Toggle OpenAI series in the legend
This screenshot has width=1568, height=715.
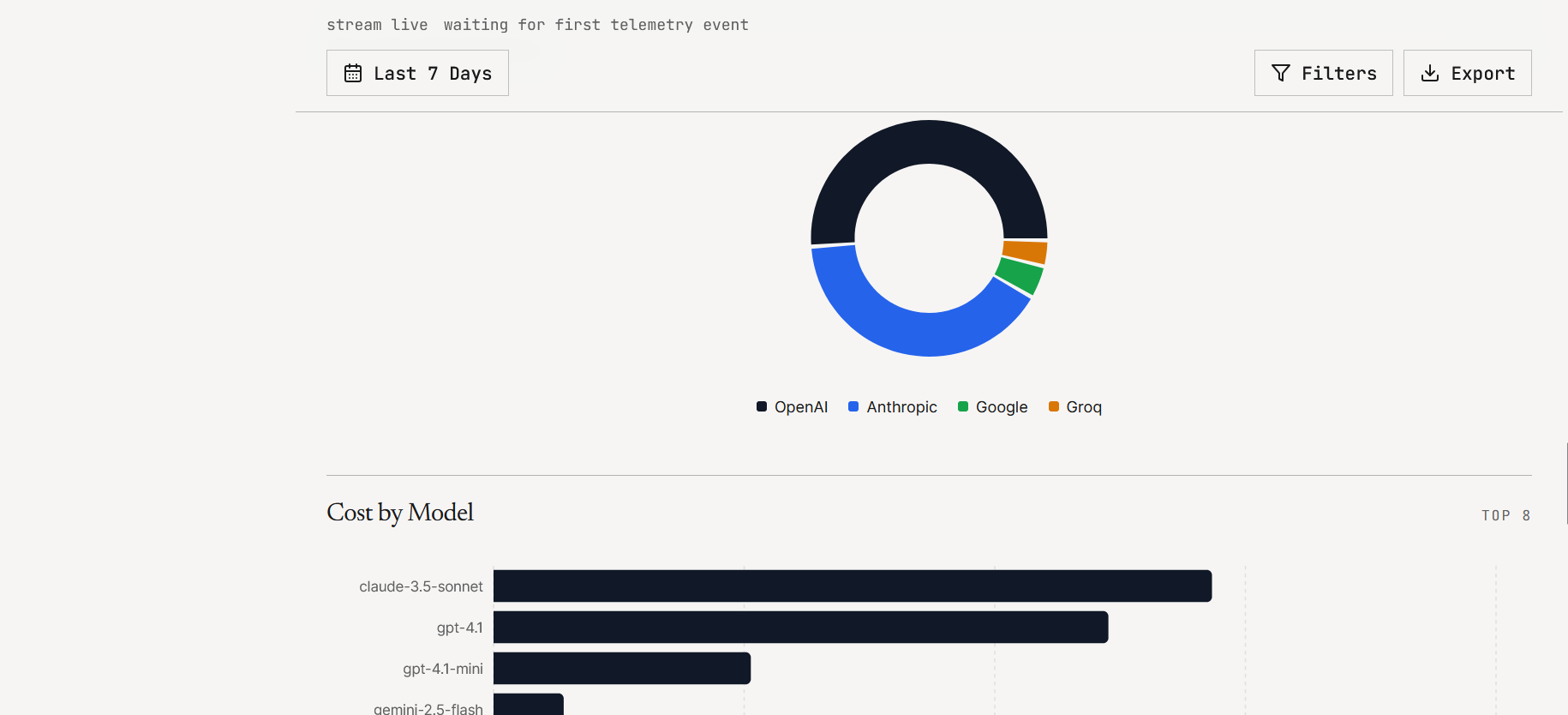pos(792,407)
